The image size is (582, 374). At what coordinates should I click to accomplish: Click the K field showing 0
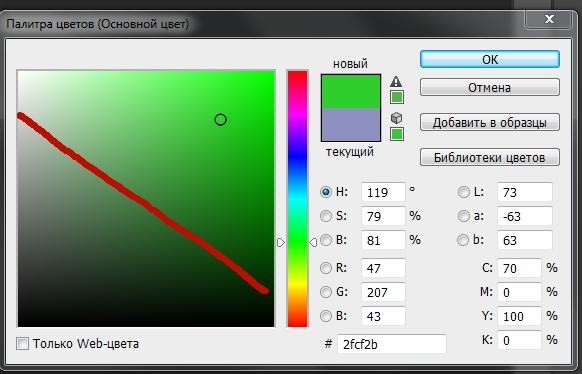[519, 340]
